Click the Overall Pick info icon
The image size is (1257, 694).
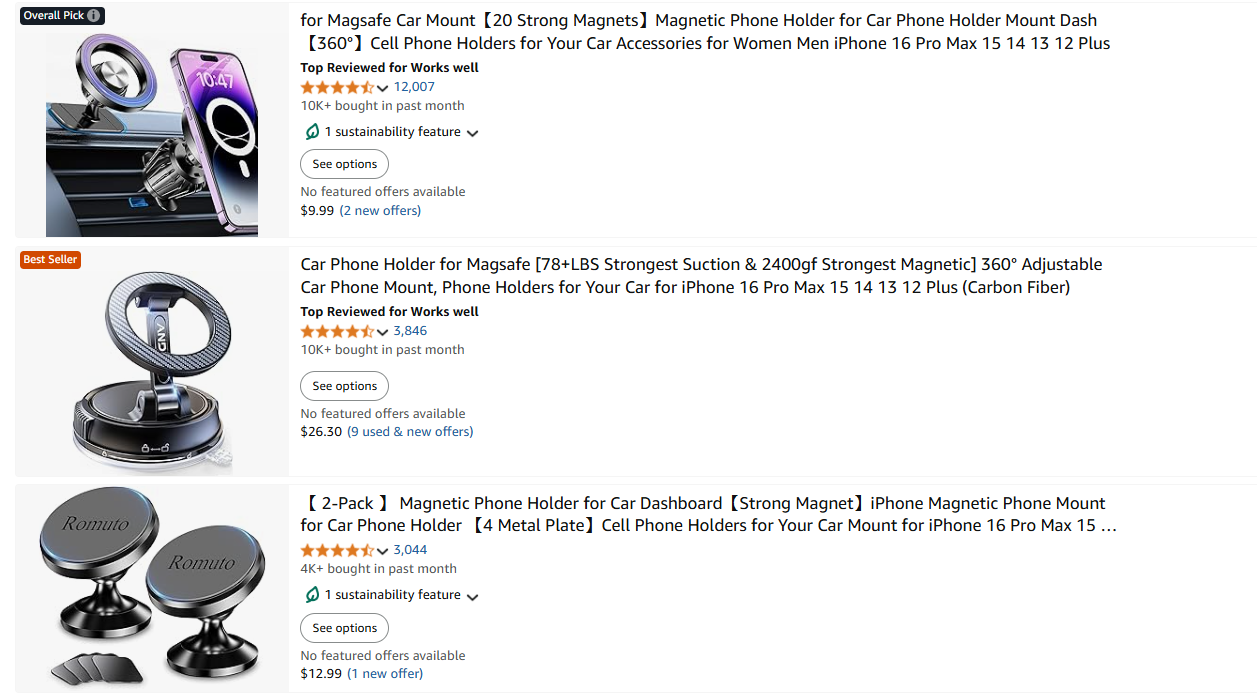94,16
